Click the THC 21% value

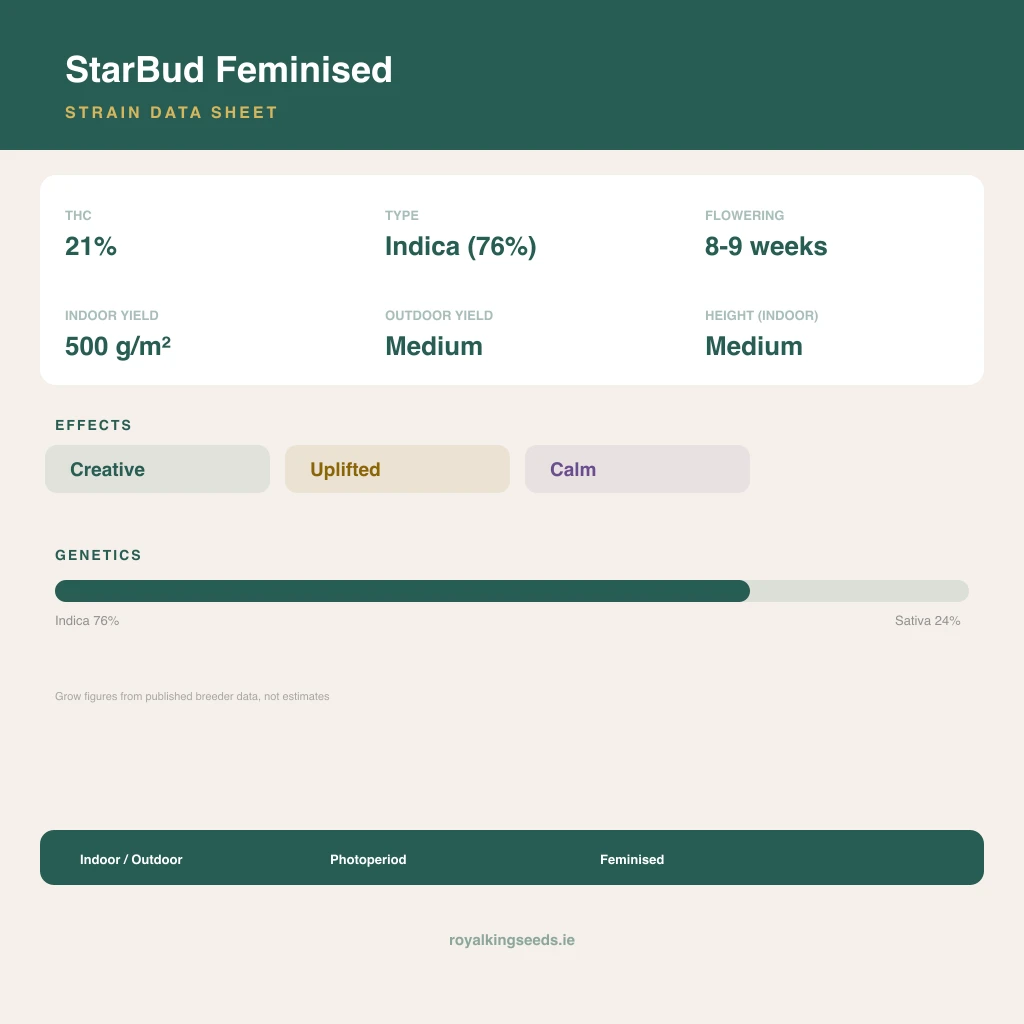pos(91,246)
